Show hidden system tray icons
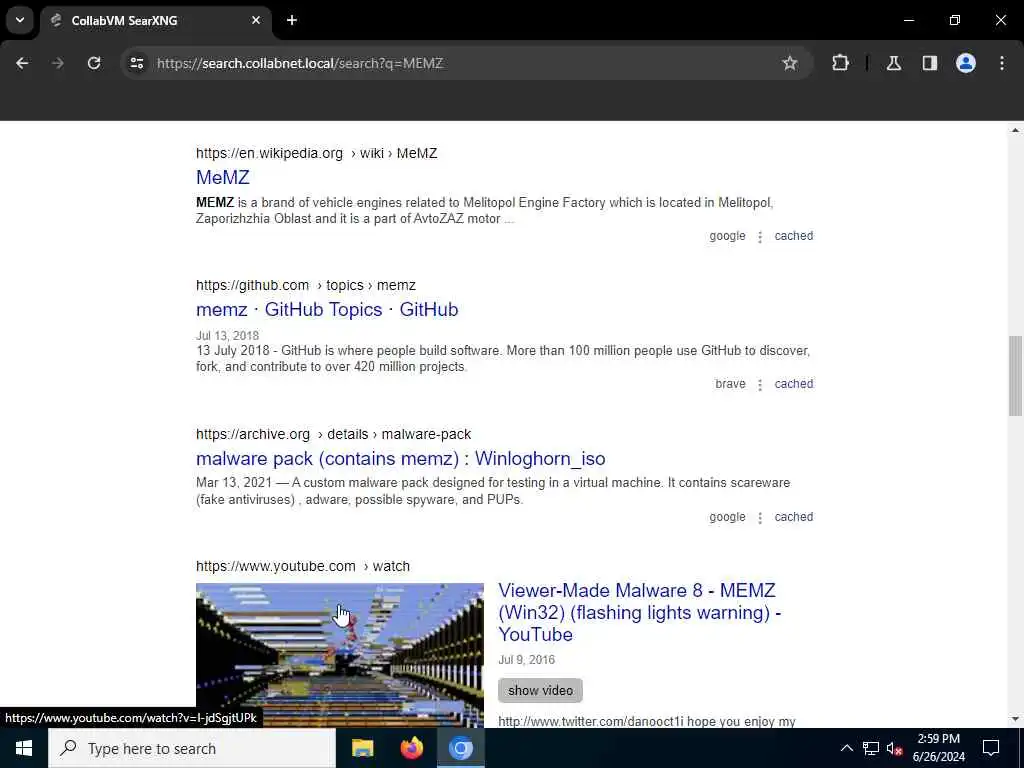This screenshot has width=1024, height=768. click(x=846, y=748)
